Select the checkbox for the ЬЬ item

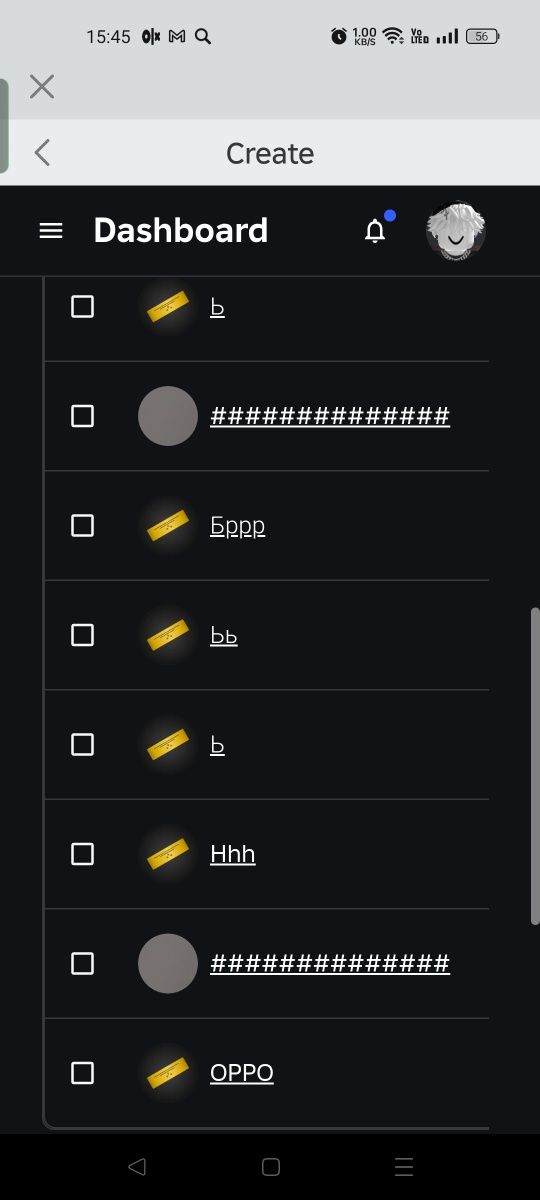point(82,635)
